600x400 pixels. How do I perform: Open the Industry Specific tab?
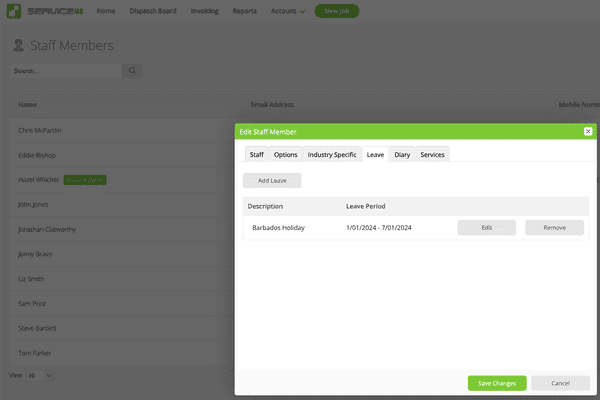click(x=332, y=154)
